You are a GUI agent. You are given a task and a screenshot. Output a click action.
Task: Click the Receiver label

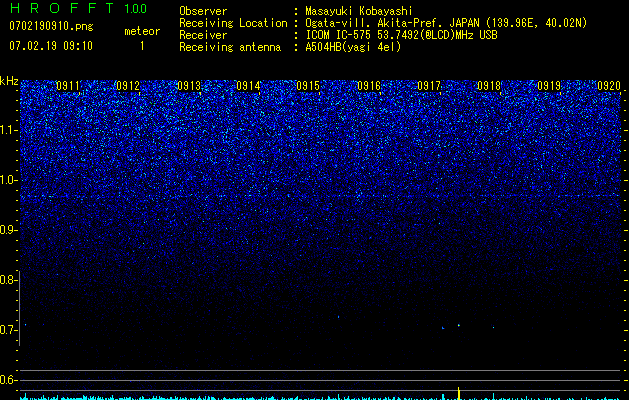(x=203, y=35)
